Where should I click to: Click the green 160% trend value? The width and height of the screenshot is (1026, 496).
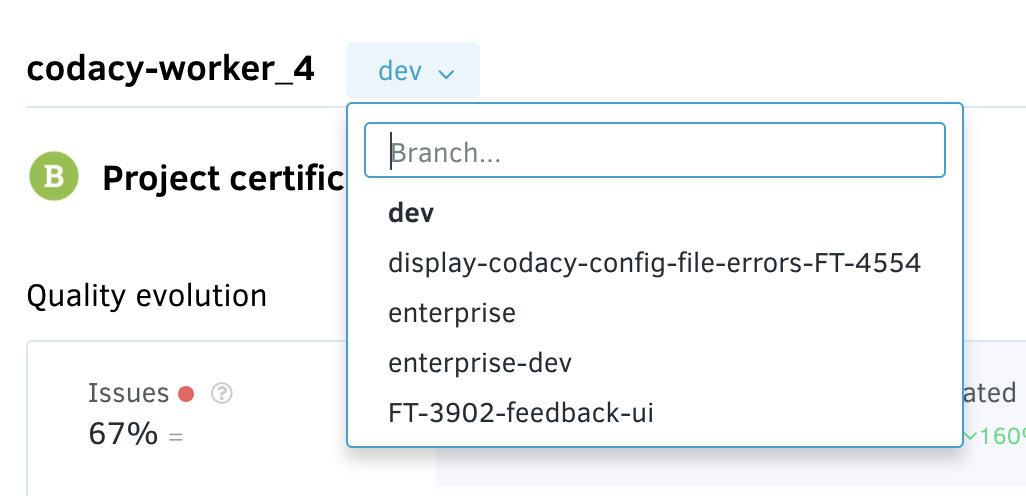pyautogui.click(x=996, y=436)
